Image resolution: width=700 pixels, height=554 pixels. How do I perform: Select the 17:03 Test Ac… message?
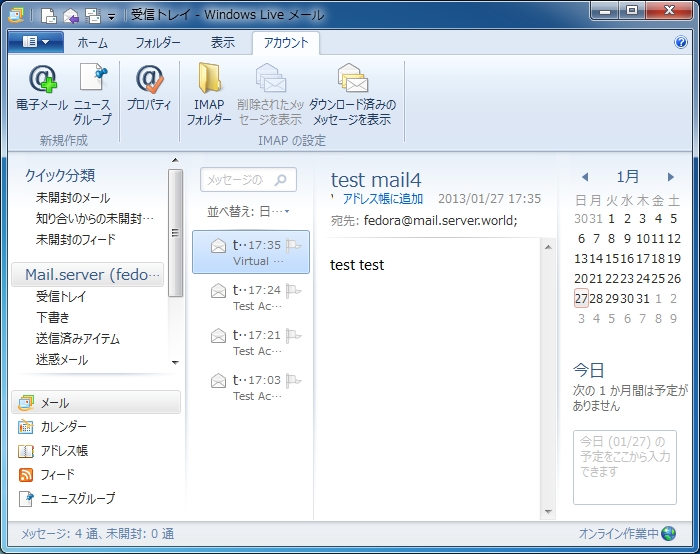click(x=251, y=387)
